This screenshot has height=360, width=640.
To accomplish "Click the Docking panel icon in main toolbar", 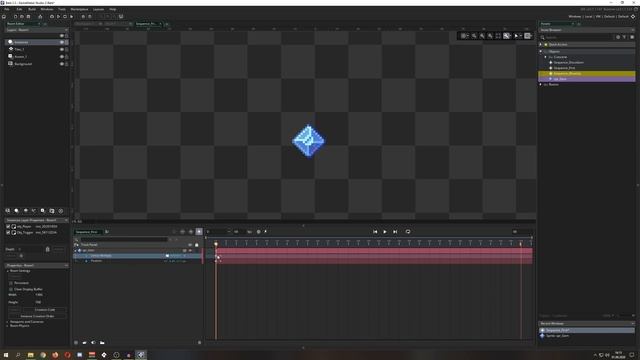I will point(121,16).
